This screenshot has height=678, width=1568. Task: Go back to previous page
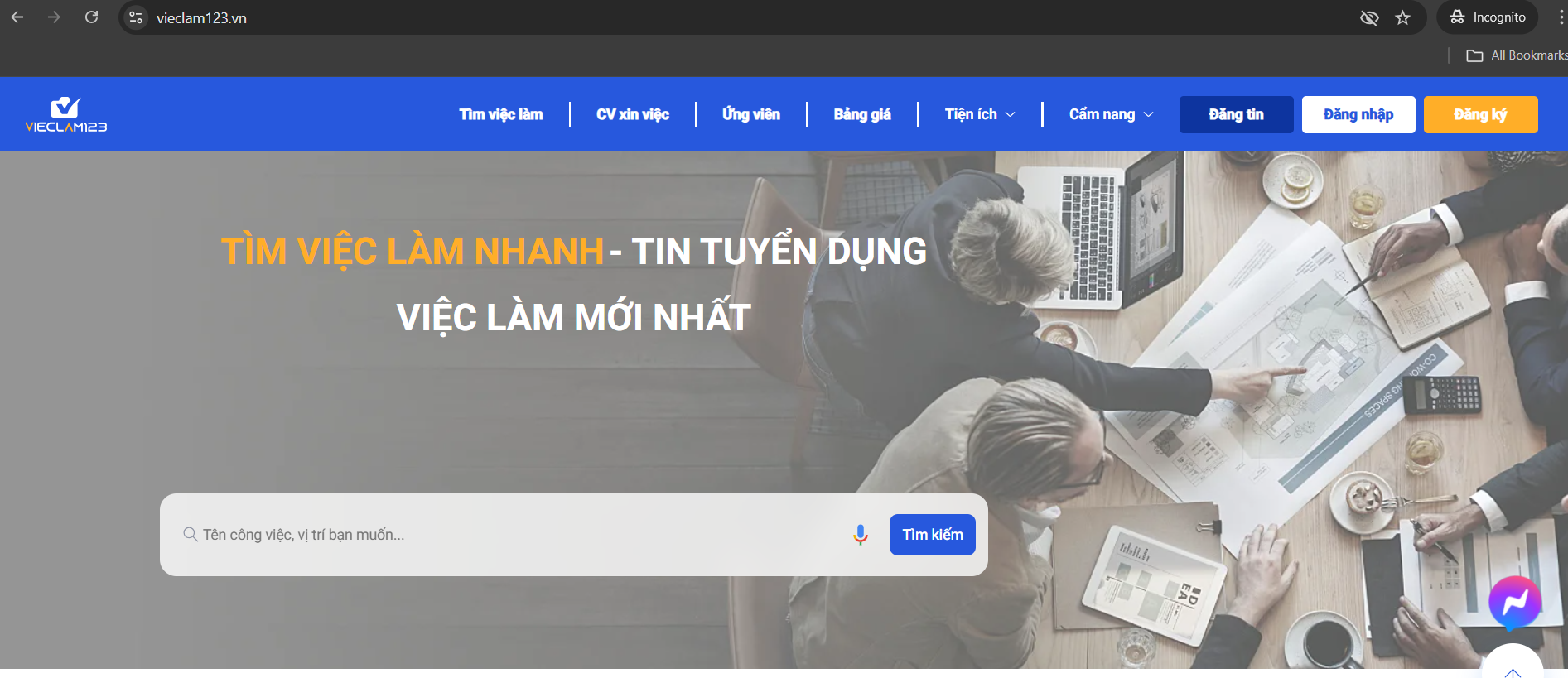17,17
